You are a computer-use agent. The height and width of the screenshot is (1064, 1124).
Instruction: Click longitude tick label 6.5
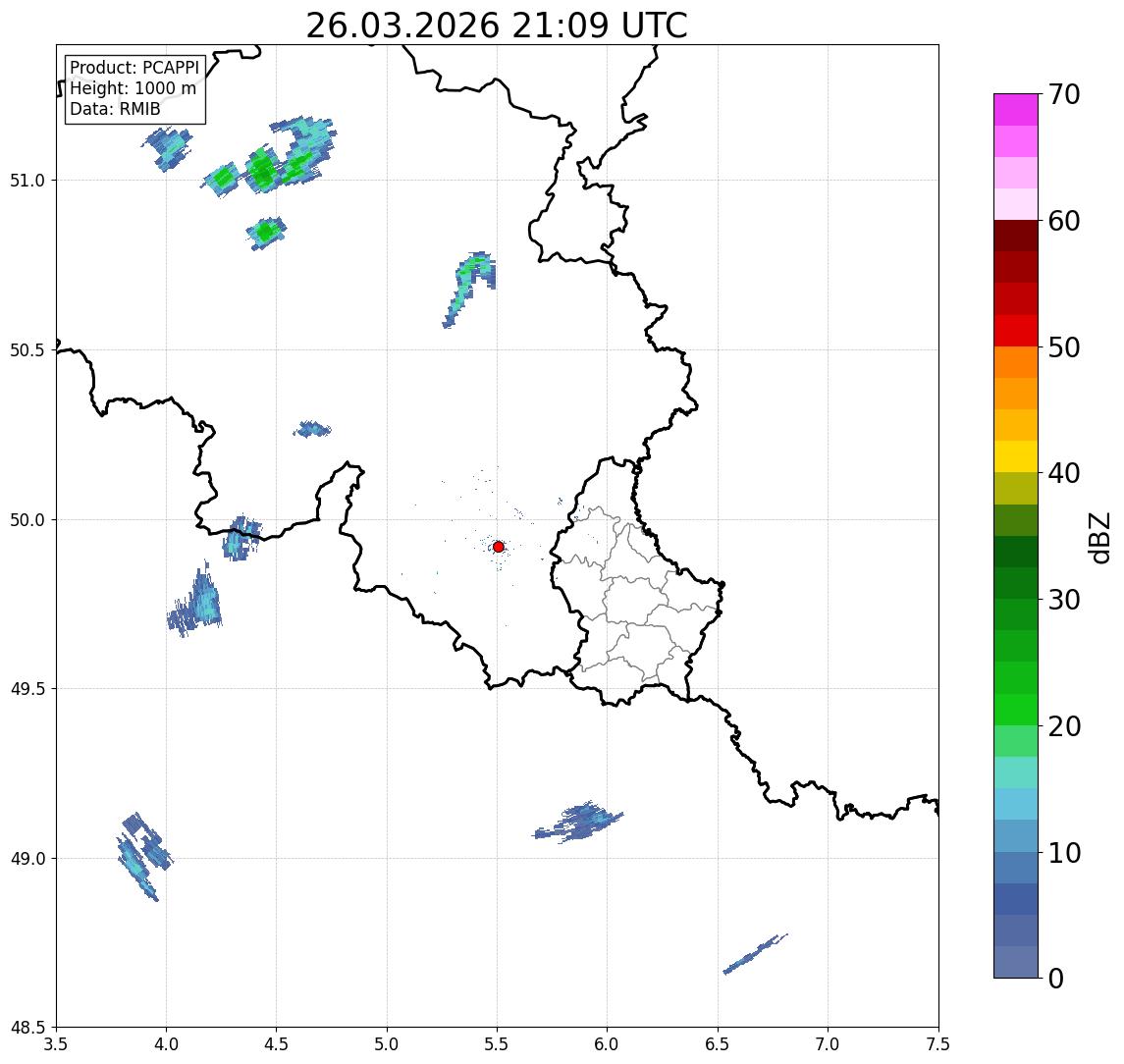coord(718,1044)
